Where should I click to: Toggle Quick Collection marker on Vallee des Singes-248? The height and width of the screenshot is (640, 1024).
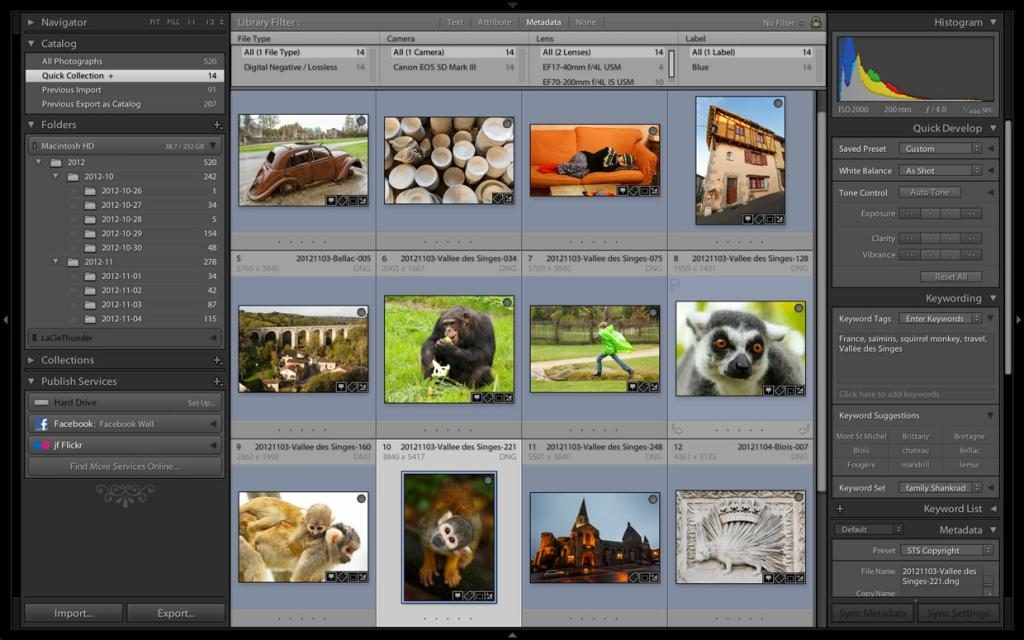tap(653, 499)
